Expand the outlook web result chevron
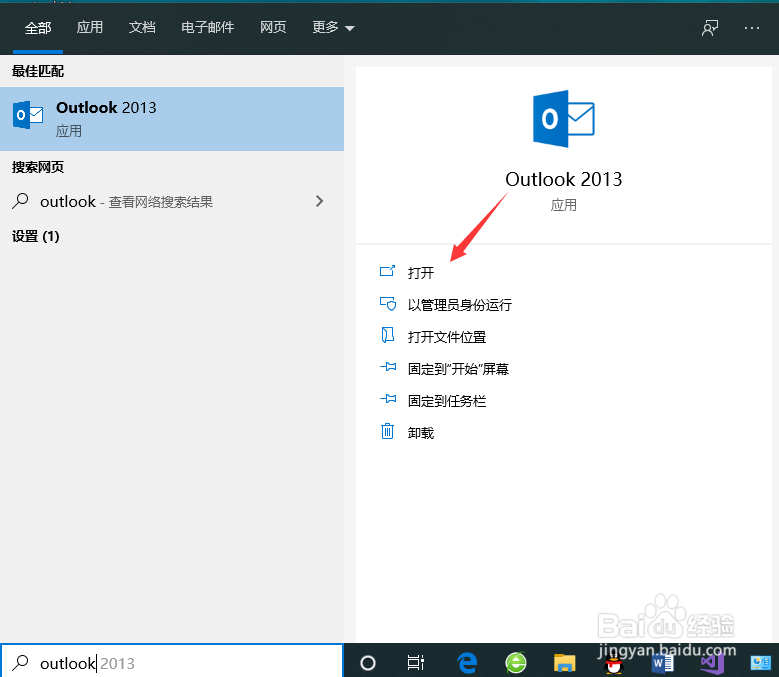The image size is (779, 677). (319, 201)
